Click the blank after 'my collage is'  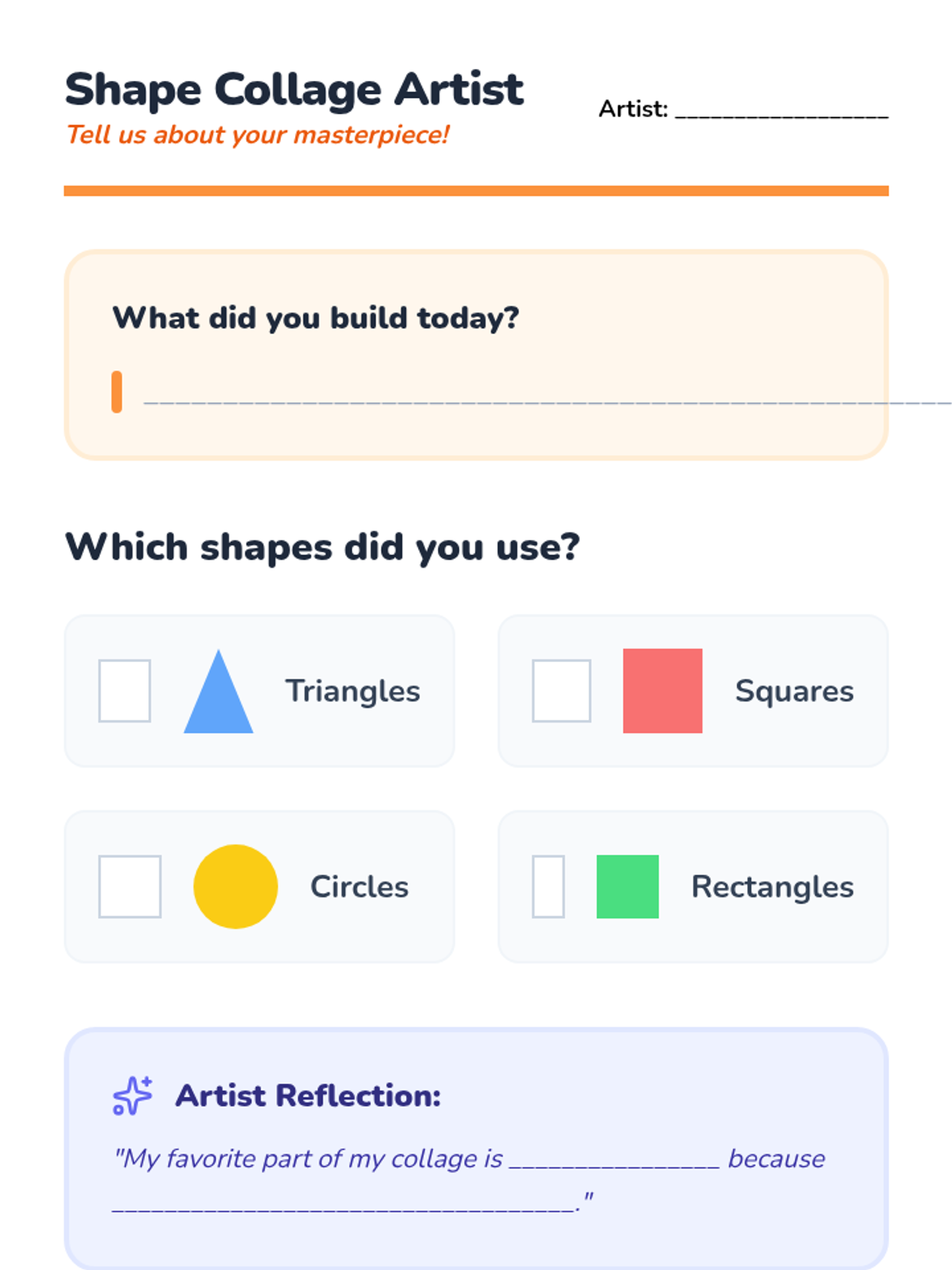[614, 1161]
